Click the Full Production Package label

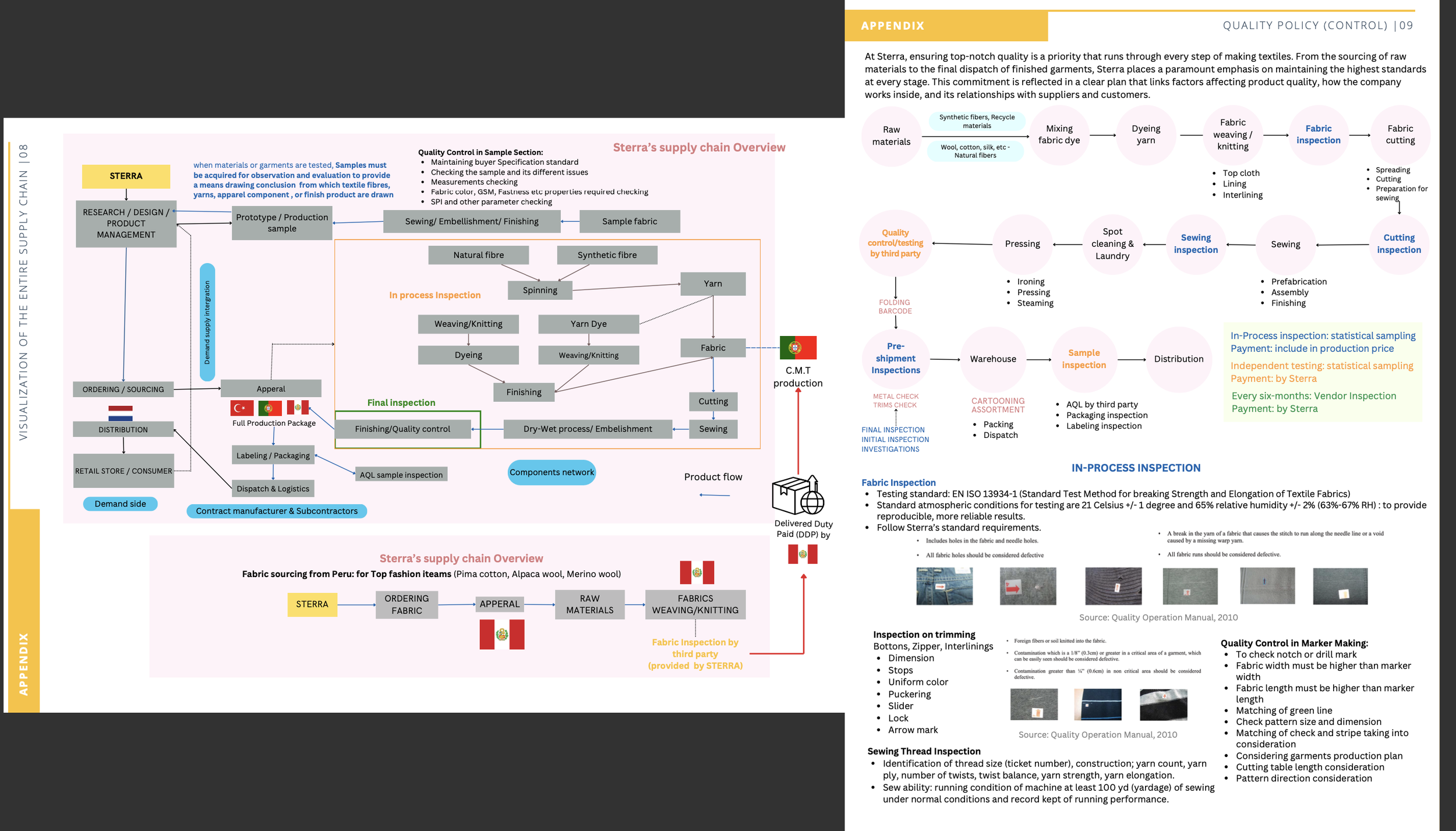coord(274,423)
